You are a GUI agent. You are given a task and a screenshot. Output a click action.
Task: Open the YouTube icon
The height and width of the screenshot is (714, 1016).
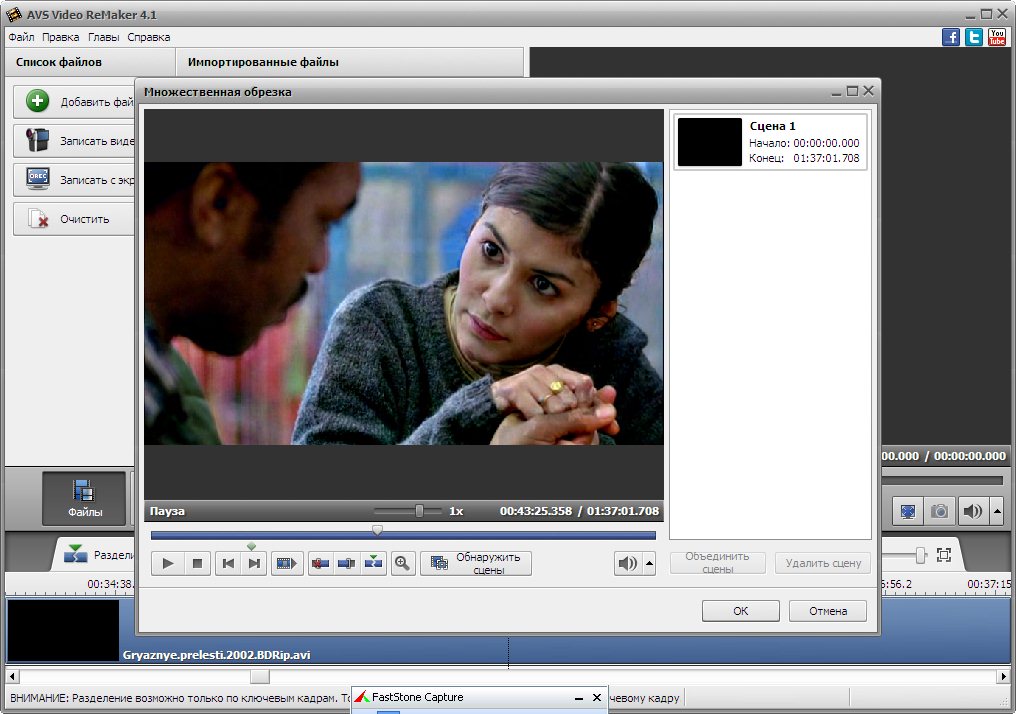(996, 37)
